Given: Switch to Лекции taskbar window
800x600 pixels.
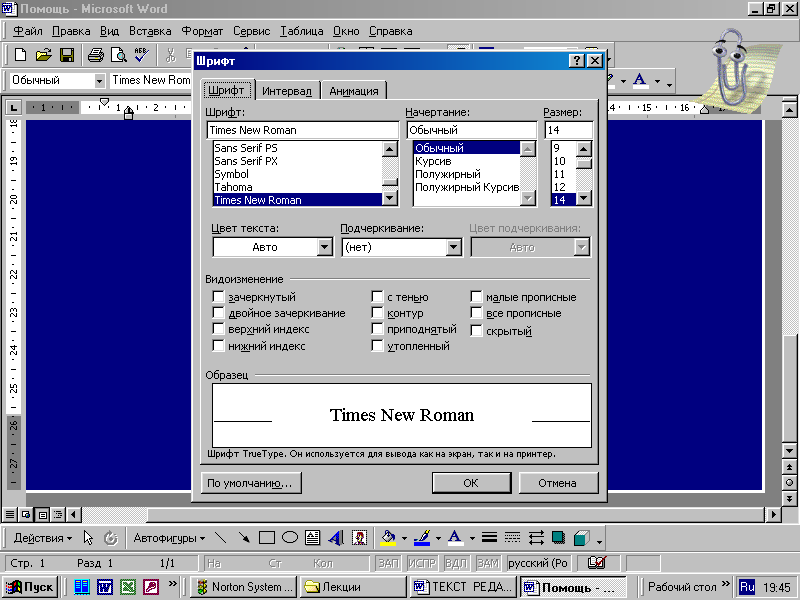Looking at the screenshot, I should tap(353, 587).
